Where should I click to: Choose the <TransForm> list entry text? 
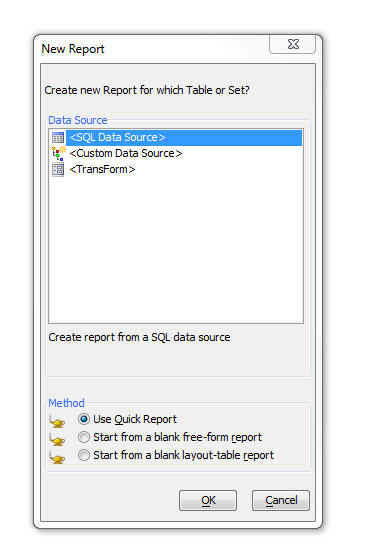102,169
